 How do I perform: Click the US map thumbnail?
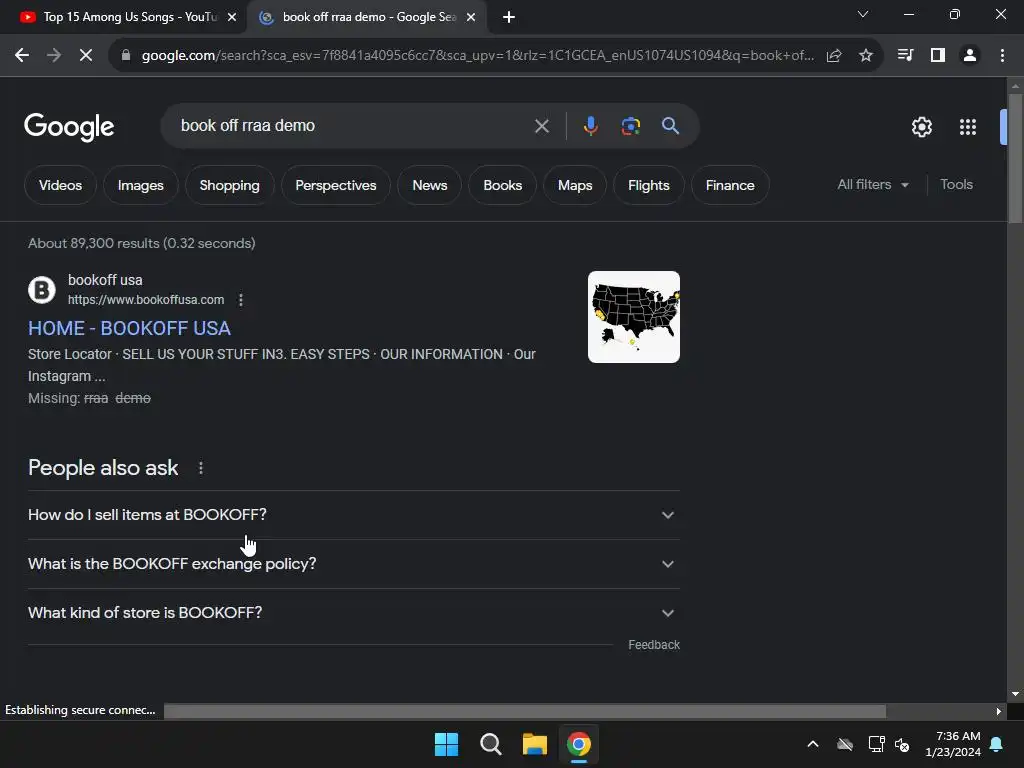point(633,317)
